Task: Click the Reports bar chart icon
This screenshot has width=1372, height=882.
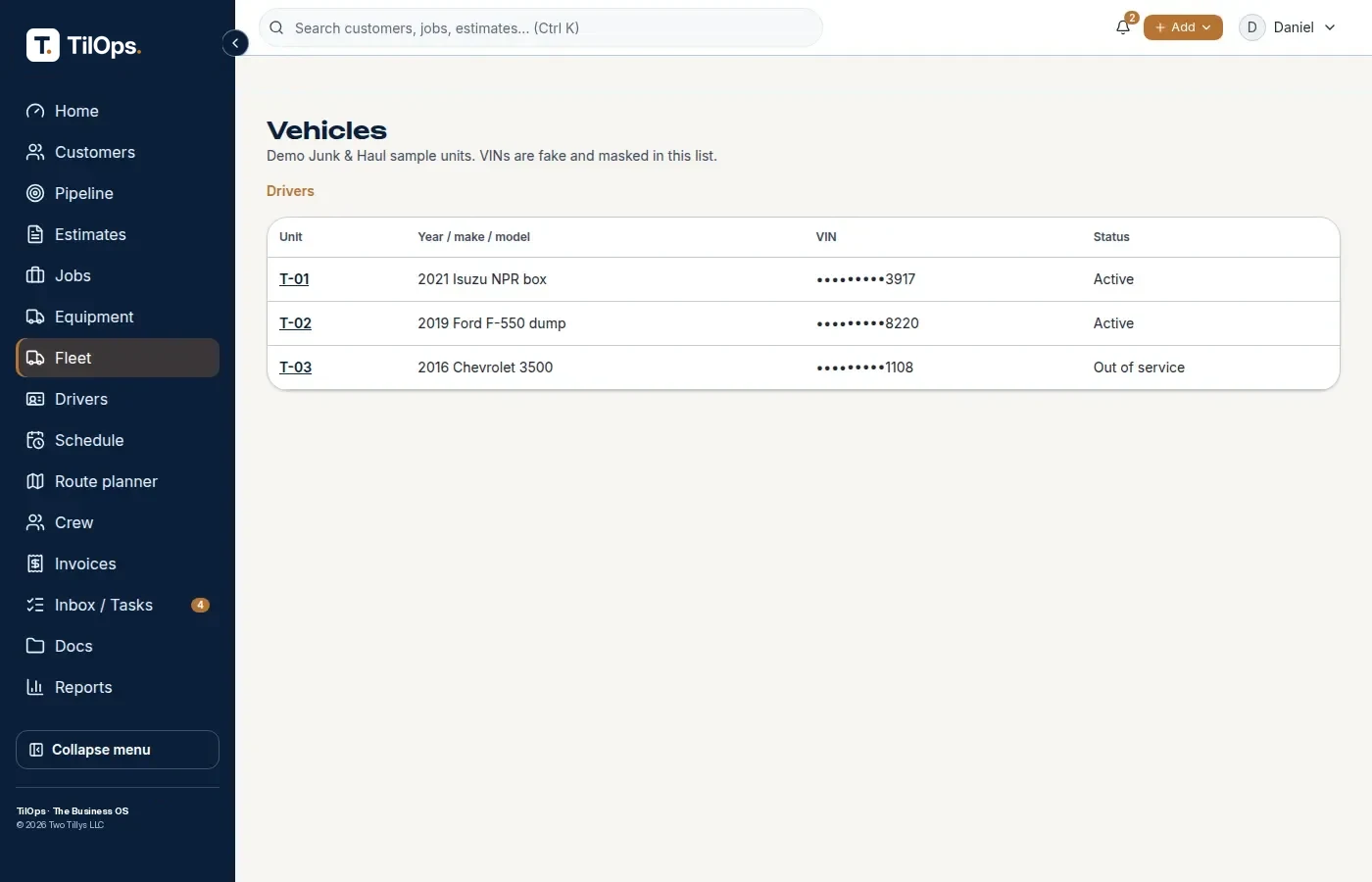Action: (x=35, y=687)
